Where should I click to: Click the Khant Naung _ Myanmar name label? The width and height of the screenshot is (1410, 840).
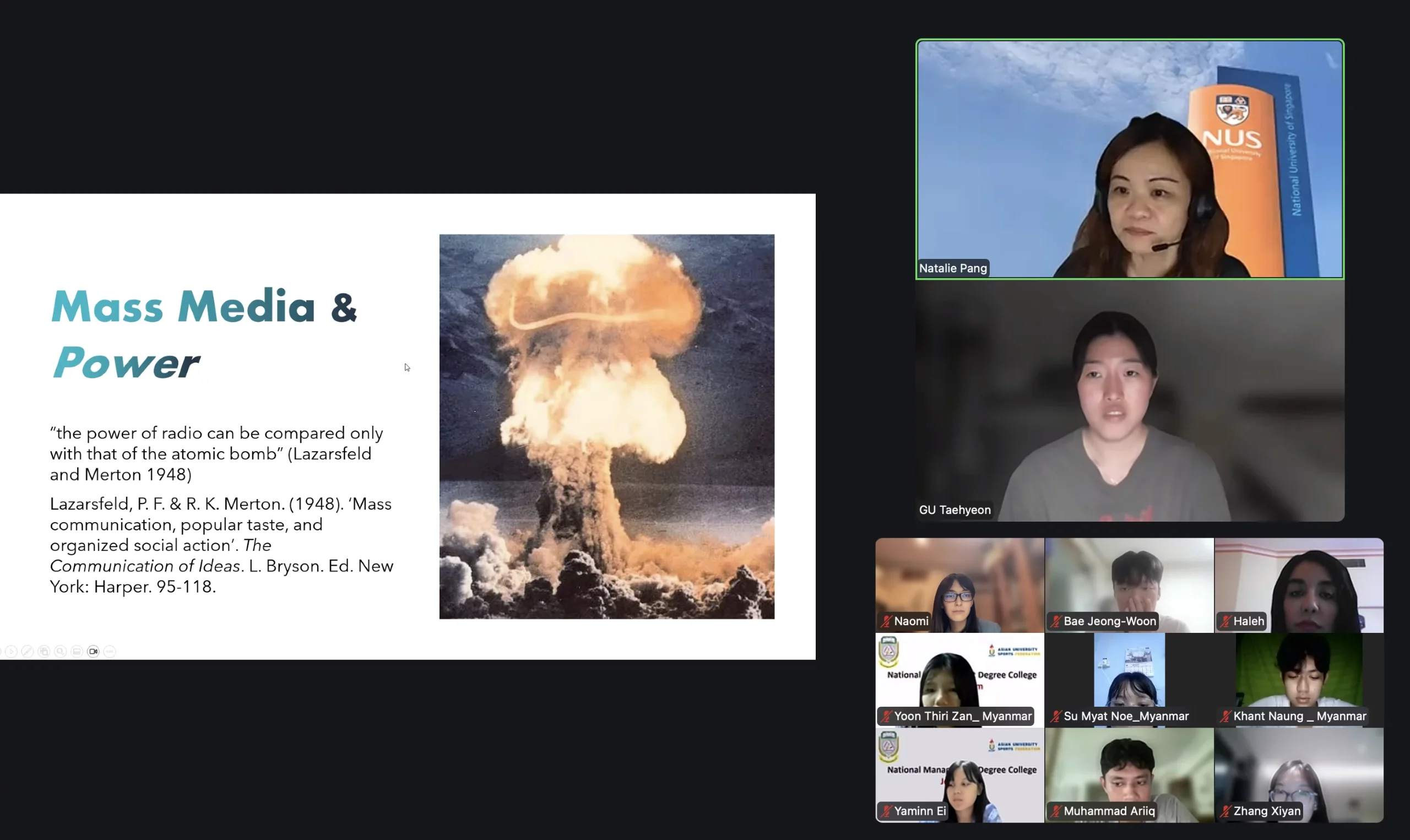(1299, 716)
